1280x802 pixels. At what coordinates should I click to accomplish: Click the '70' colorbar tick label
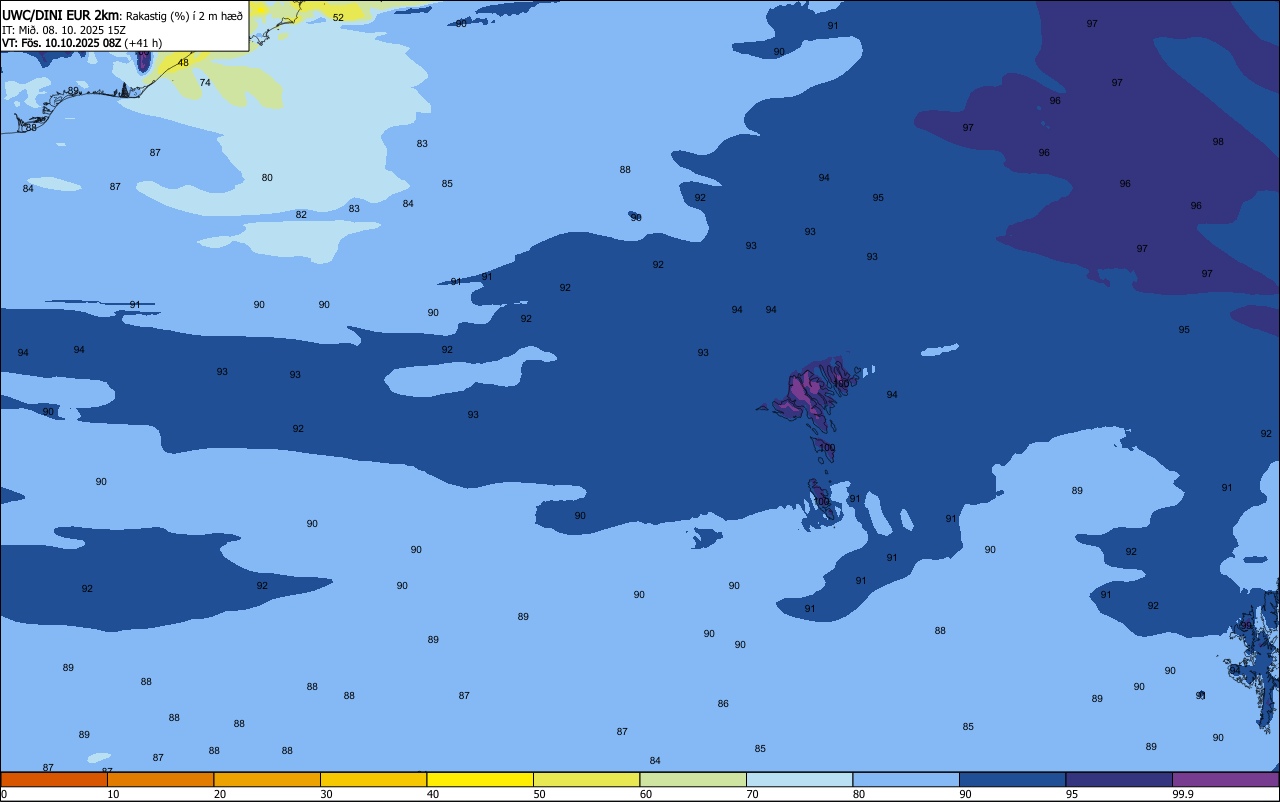(752, 794)
